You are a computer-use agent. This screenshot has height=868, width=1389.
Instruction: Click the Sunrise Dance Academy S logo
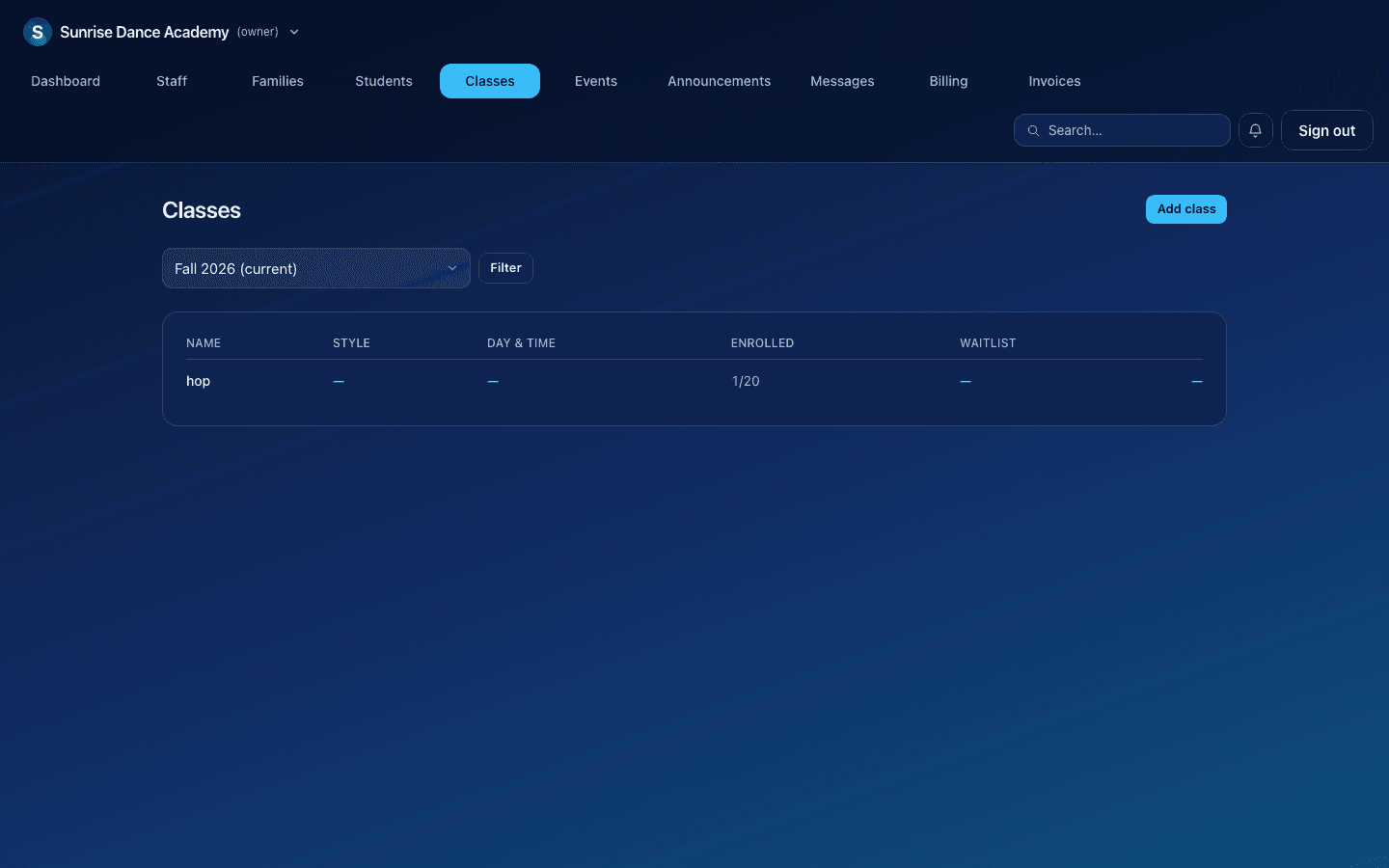coord(38,32)
